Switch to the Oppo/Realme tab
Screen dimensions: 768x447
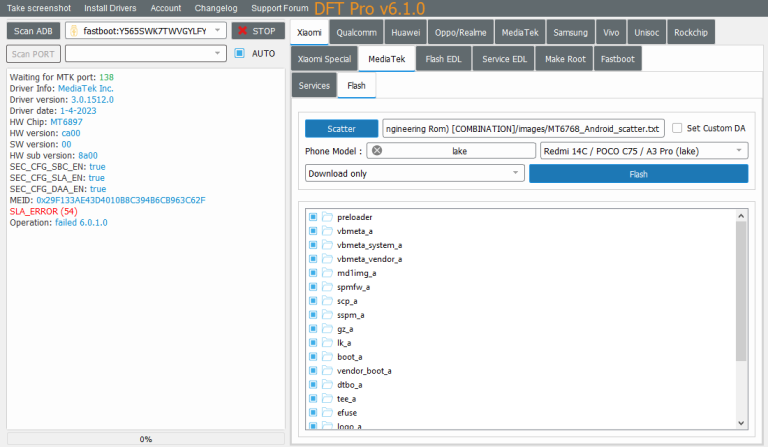(460, 32)
